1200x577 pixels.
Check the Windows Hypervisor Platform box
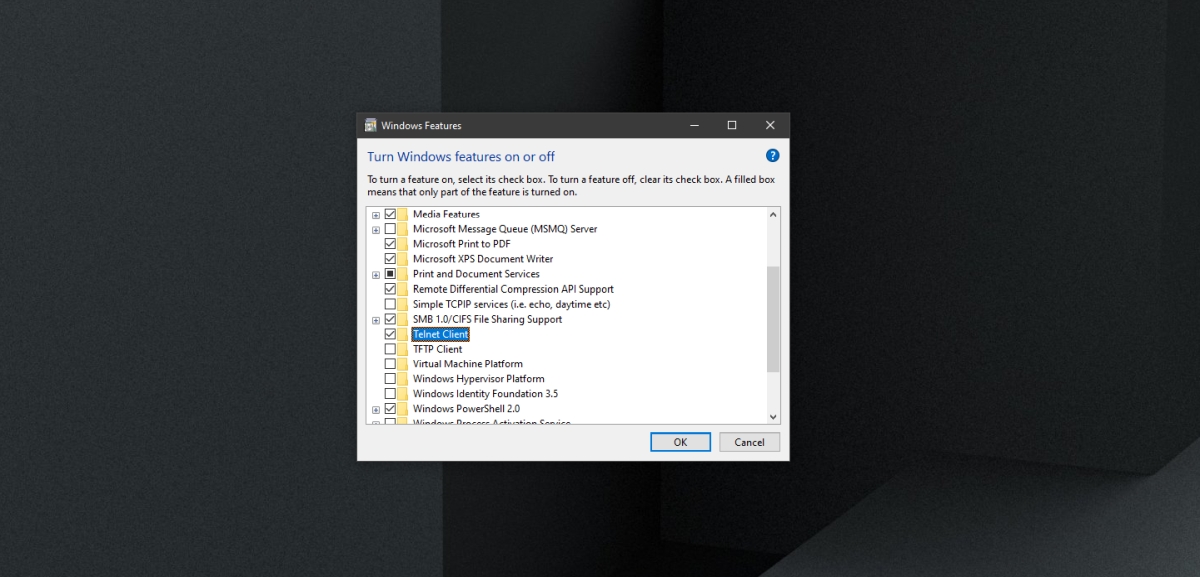tap(390, 378)
